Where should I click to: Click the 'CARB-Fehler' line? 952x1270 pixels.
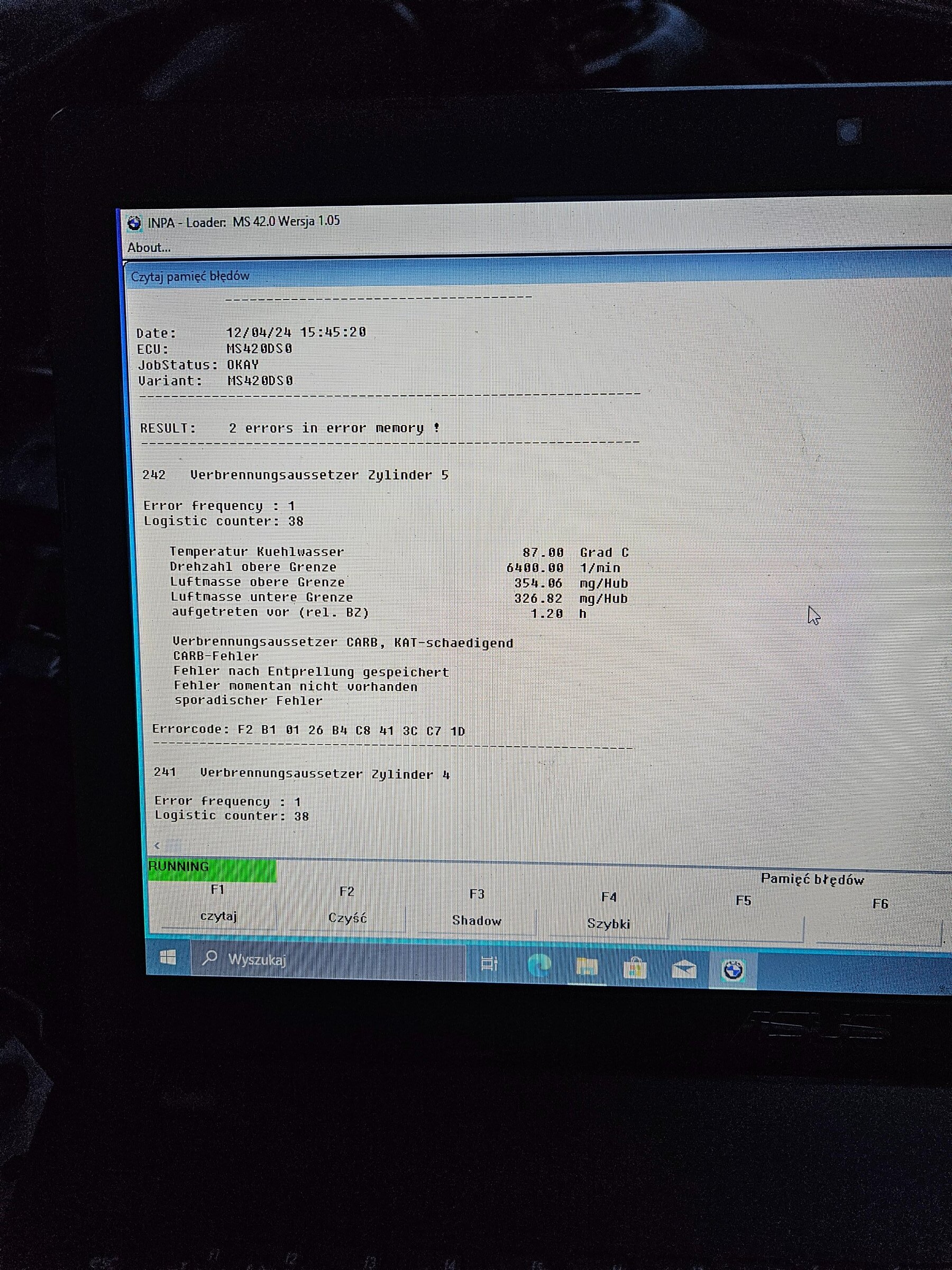216,656
